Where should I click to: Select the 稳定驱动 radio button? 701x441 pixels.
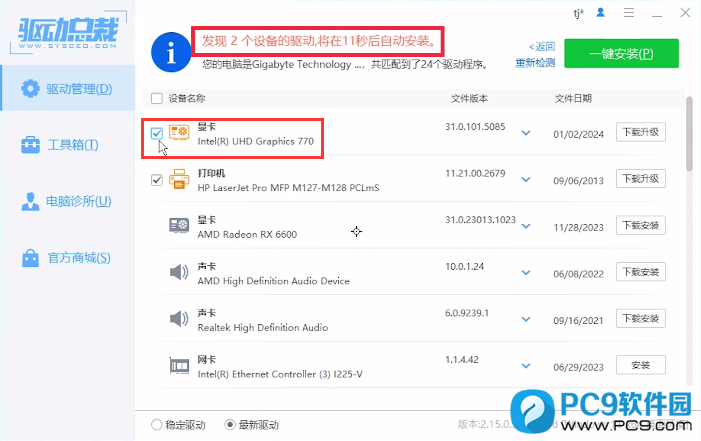[x=156, y=424]
